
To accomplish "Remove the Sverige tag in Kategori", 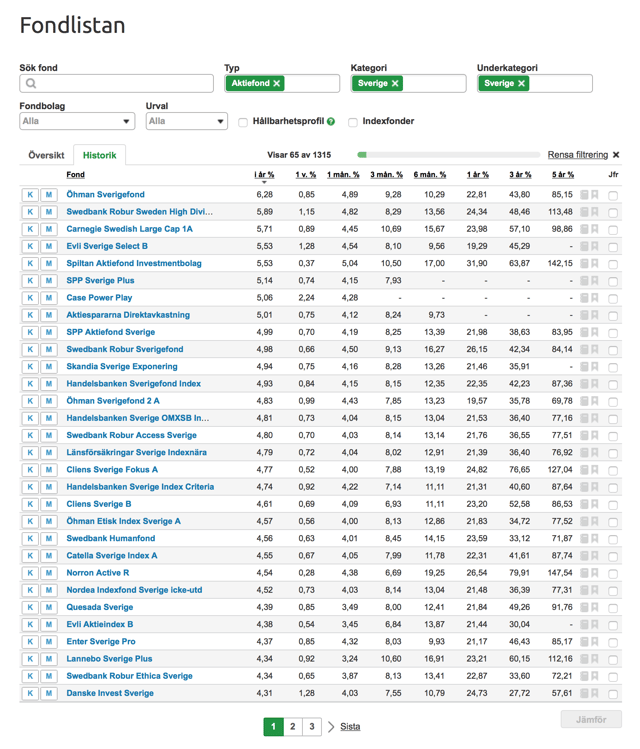I will (x=395, y=84).
